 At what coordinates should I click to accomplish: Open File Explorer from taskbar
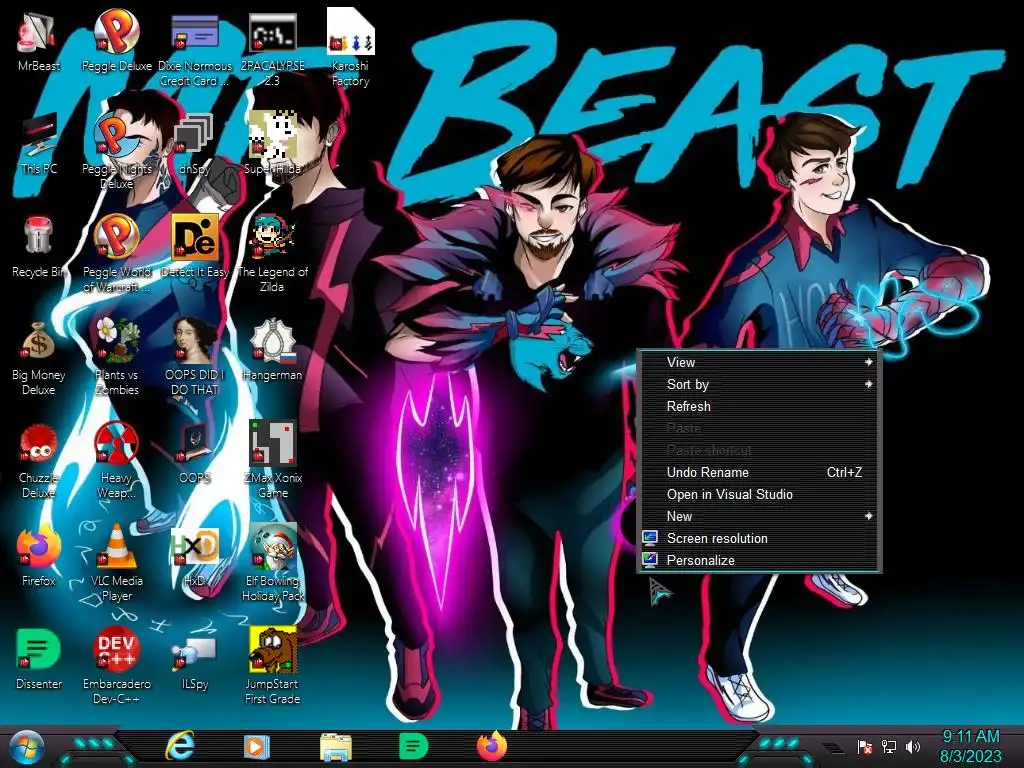point(336,747)
